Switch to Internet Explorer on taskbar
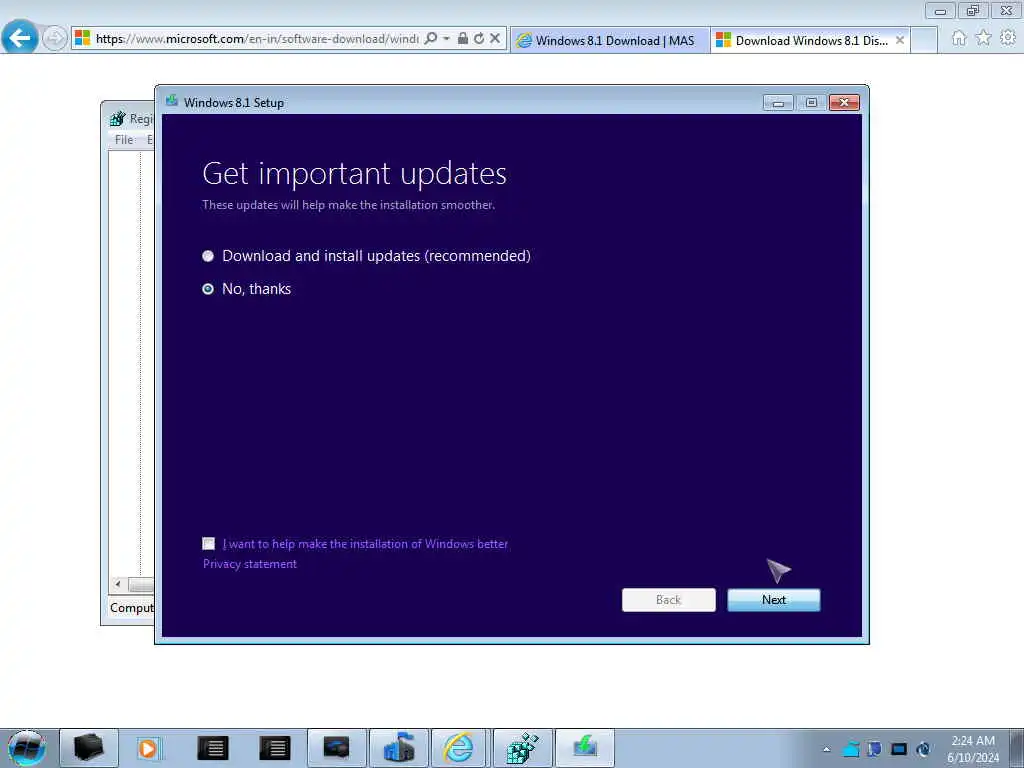The width and height of the screenshot is (1024, 768). [x=459, y=748]
